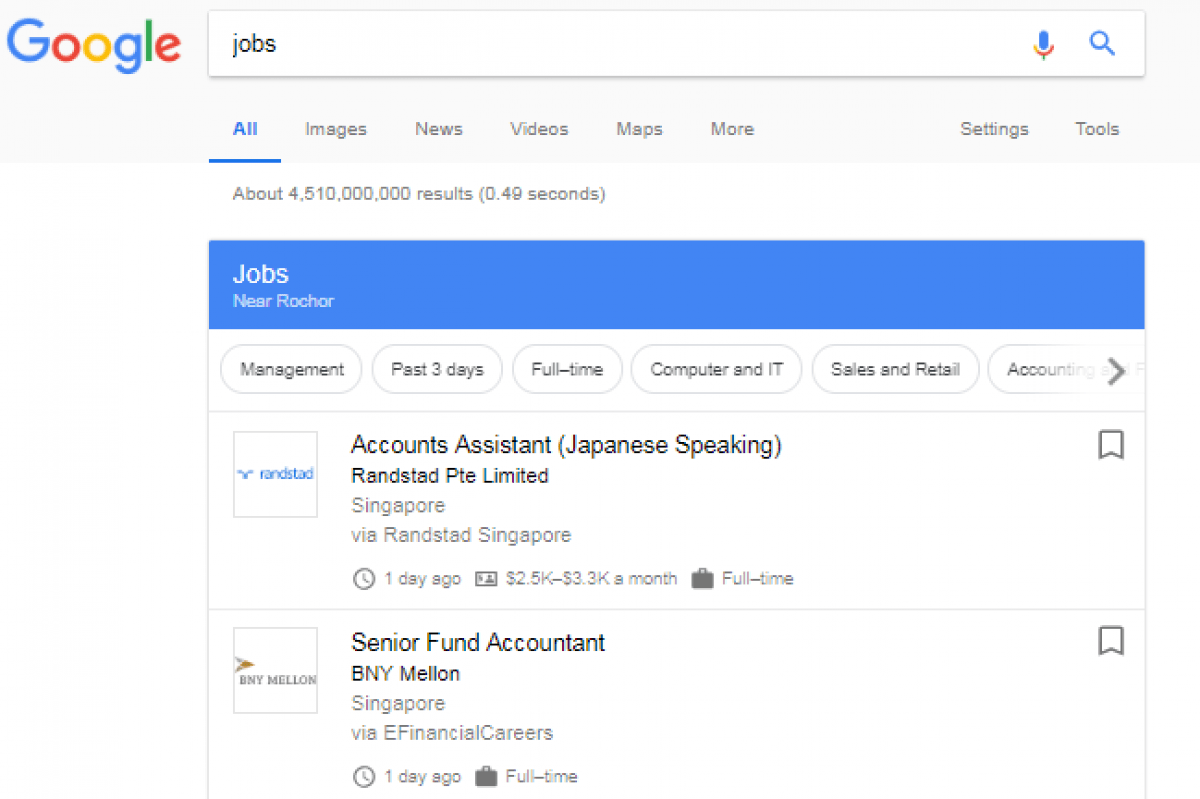This screenshot has height=799, width=1200.
Task: Save the Accounts Assistant job with the bookmark icon
Action: pos(1111,445)
